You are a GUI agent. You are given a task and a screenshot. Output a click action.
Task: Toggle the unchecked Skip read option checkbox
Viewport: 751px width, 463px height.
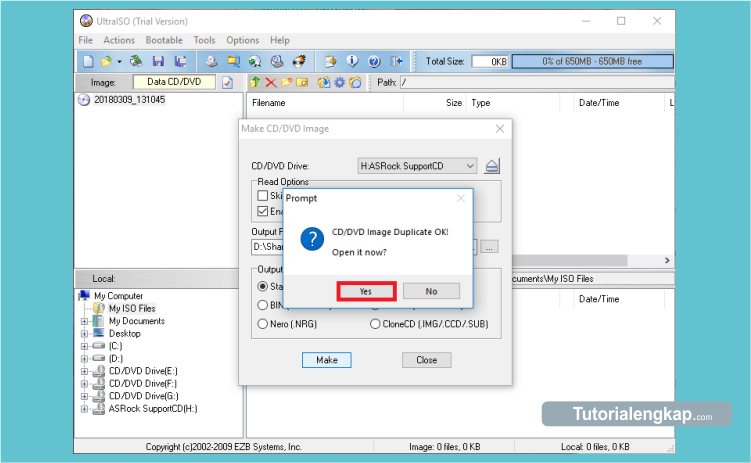[x=262, y=195]
